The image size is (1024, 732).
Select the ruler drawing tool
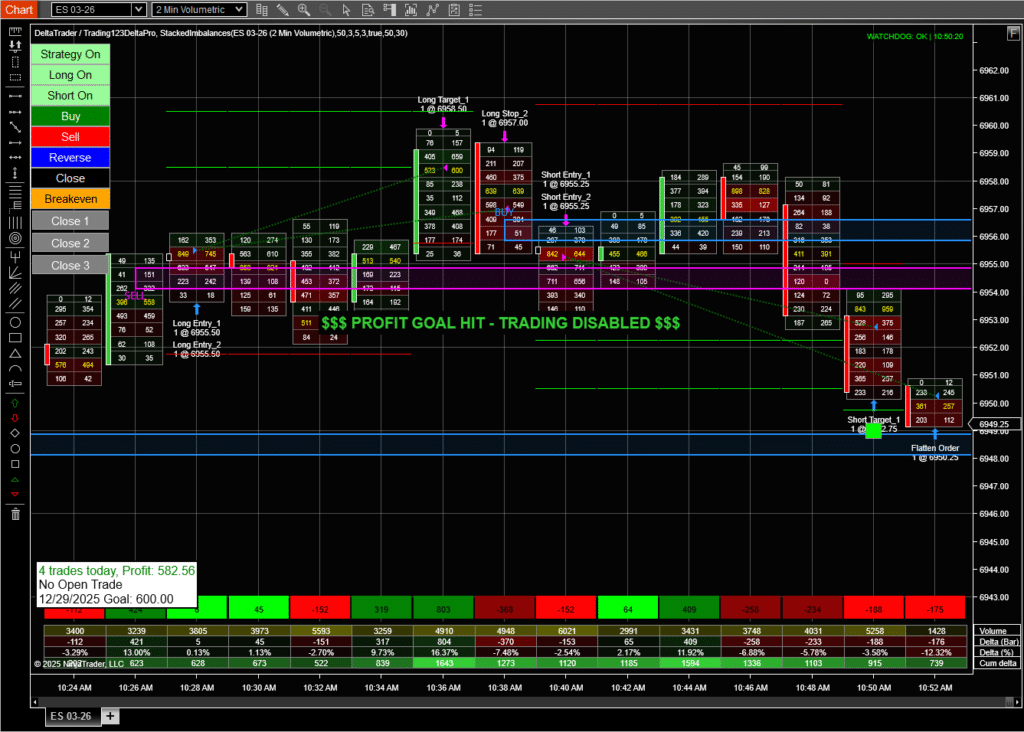(15, 29)
